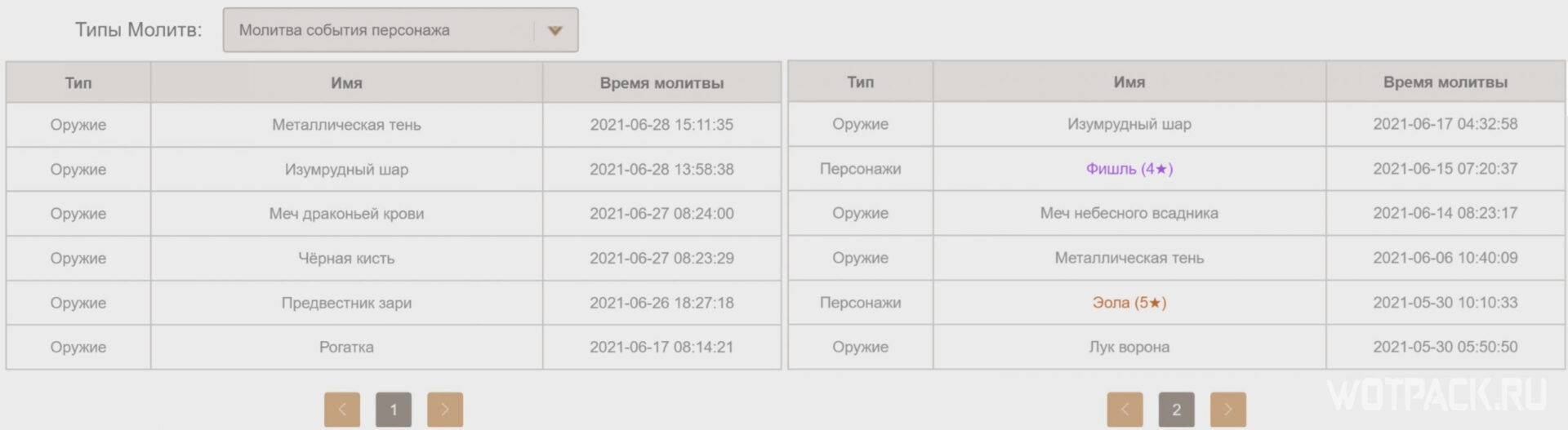Image resolution: width=1568 pixels, height=430 pixels.
Task: Click the 'Тип' header in left table
Action: point(78,82)
